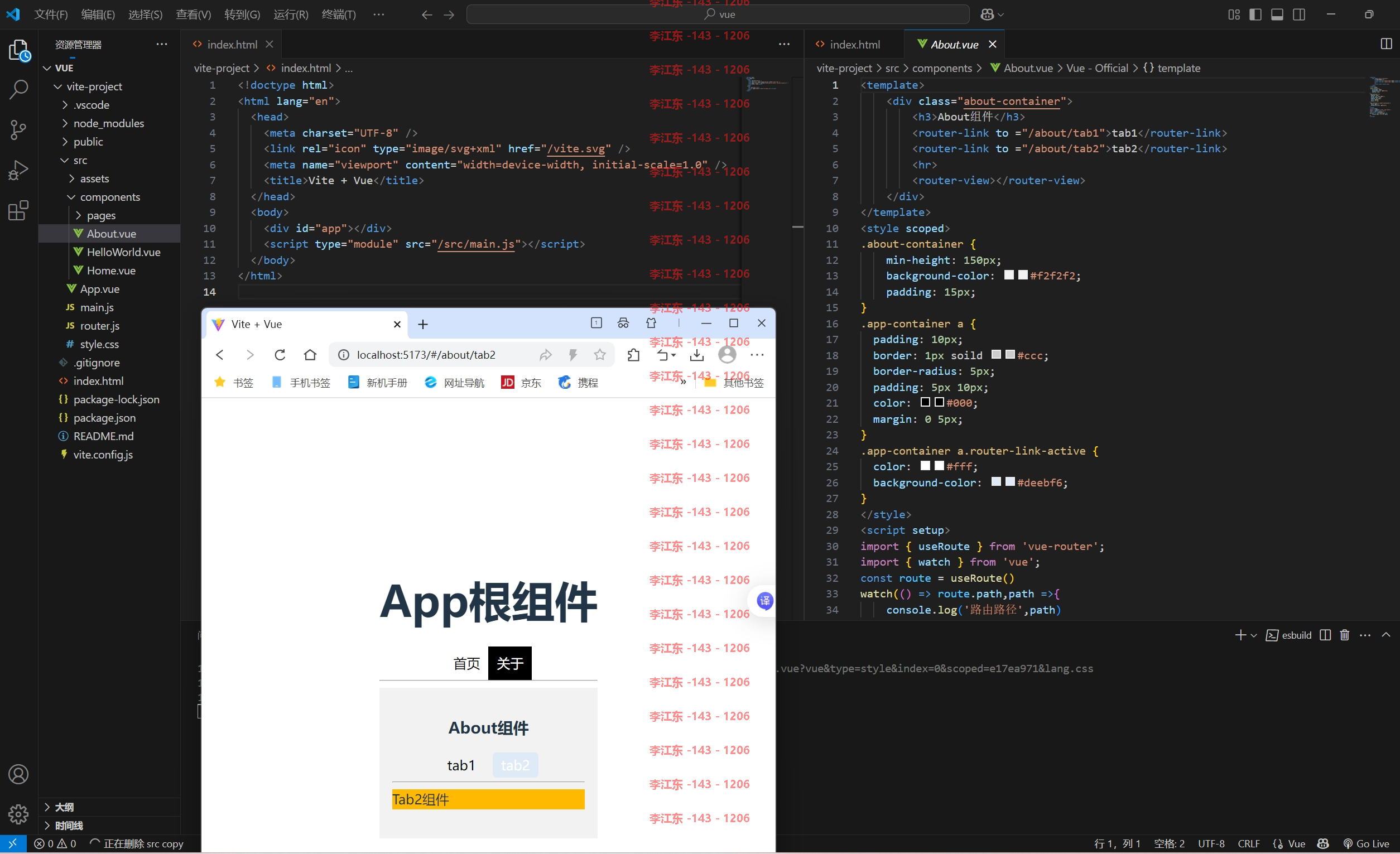The width and height of the screenshot is (1400, 854).
Task: Open more actions for left editor group
Action: point(784,44)
